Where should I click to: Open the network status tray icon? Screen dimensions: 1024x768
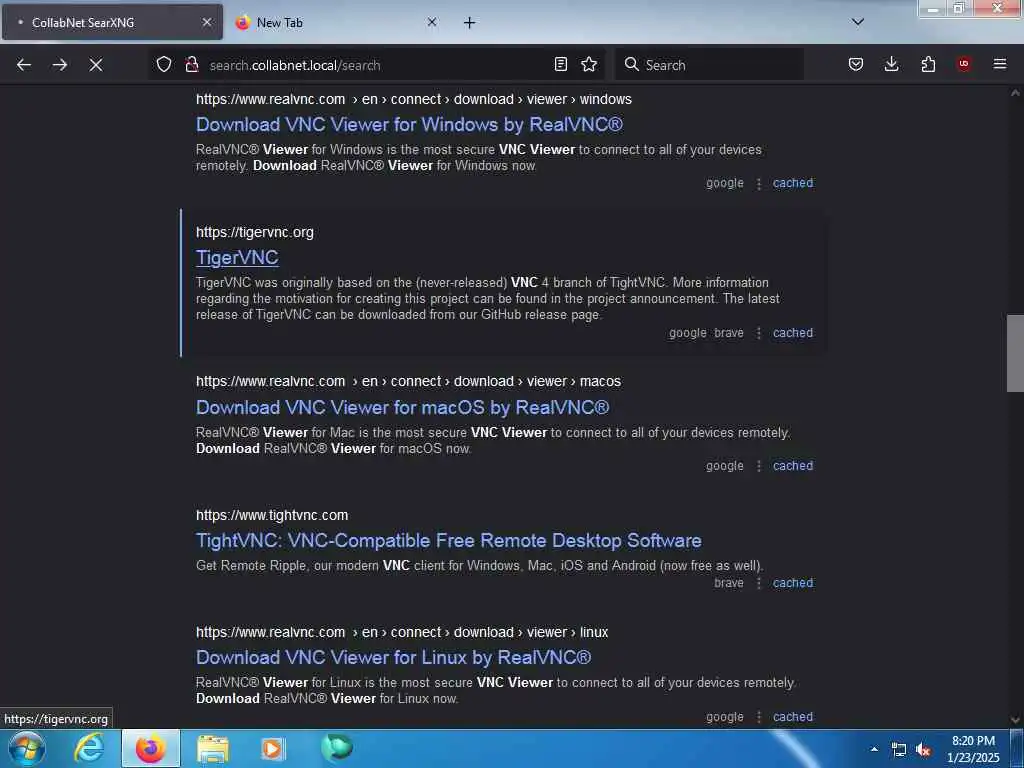[899, 750]
